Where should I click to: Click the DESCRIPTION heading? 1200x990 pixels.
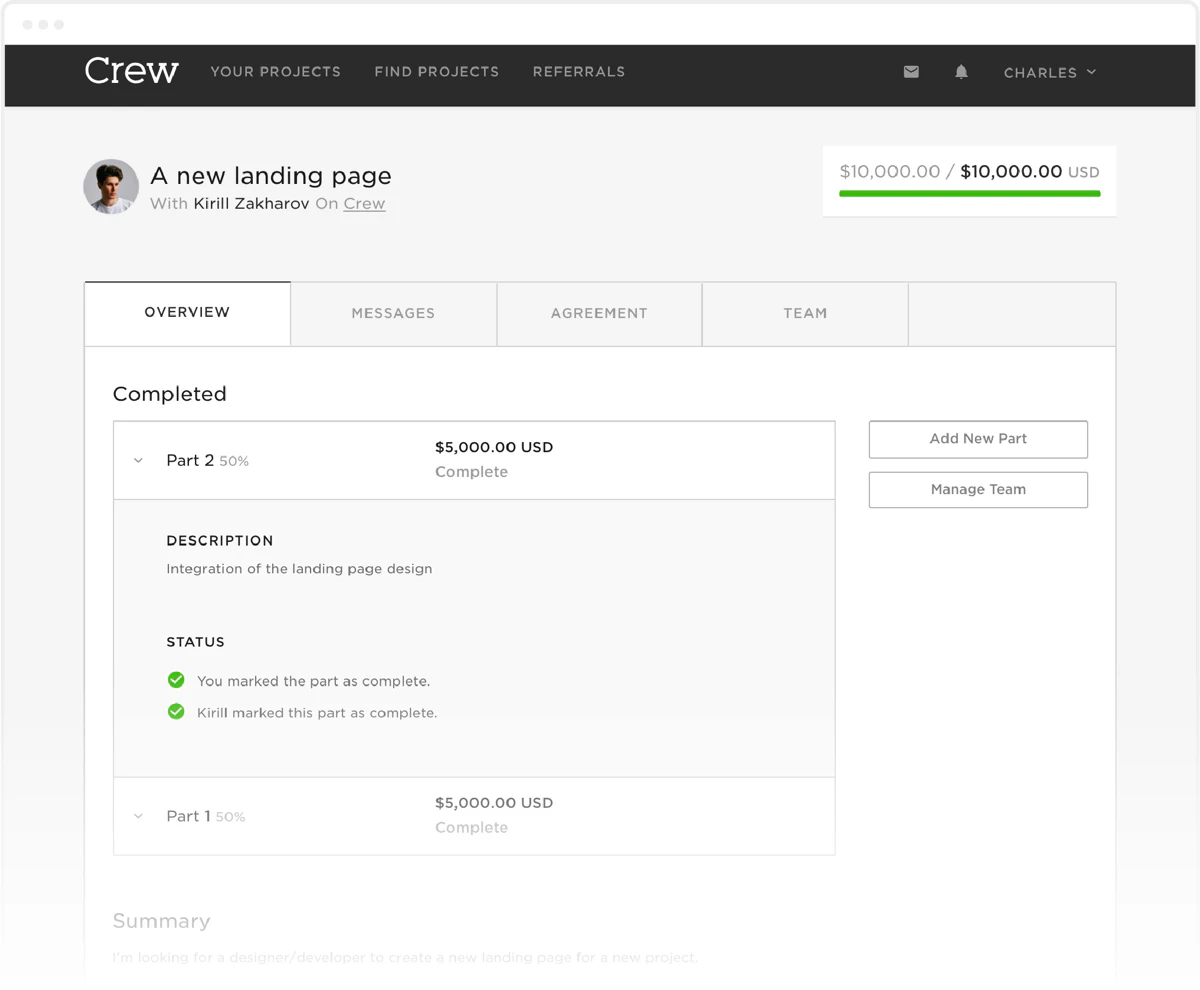click(220, 541)
